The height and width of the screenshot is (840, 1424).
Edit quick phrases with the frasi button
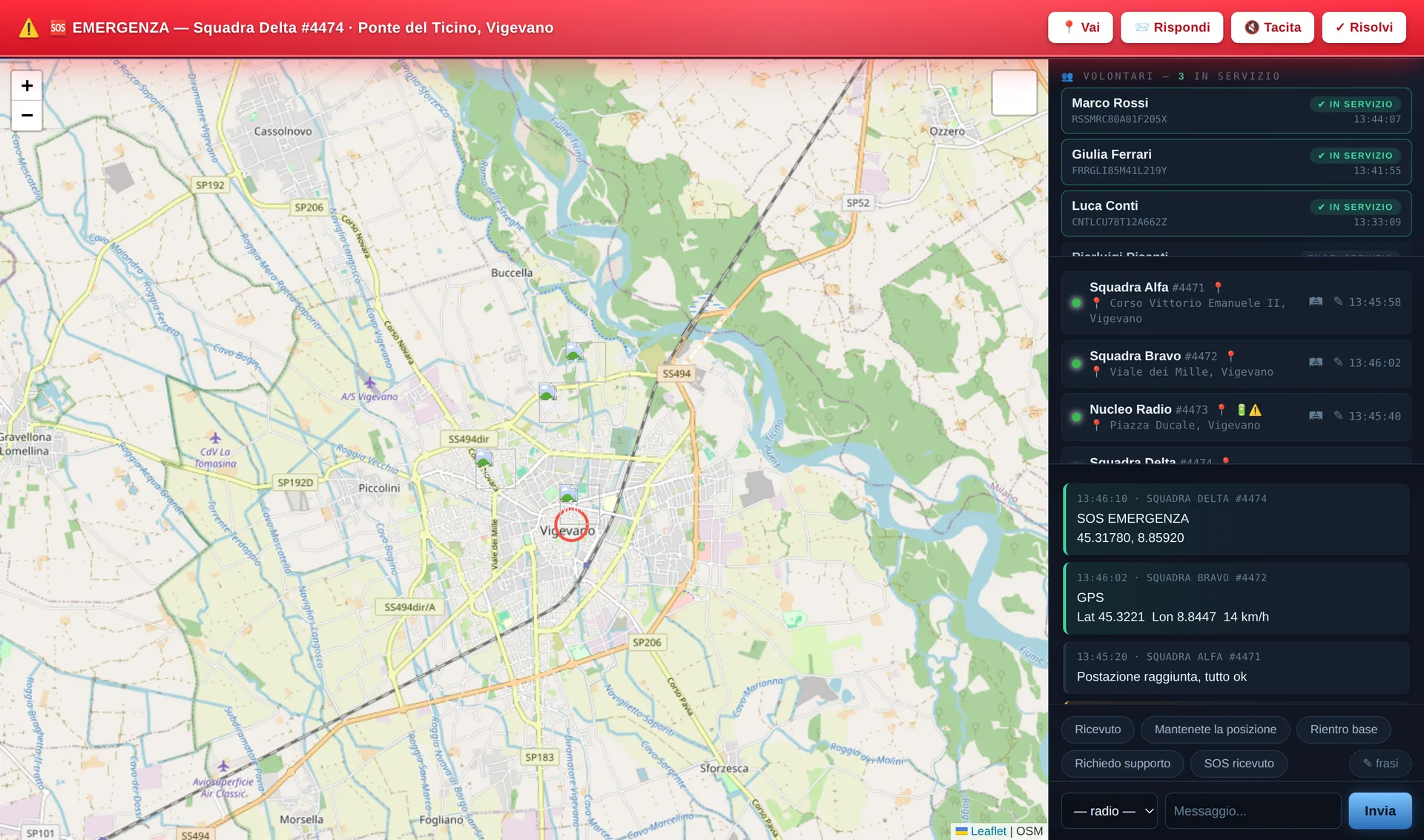pyautogui.click(x=1380, y=764)
